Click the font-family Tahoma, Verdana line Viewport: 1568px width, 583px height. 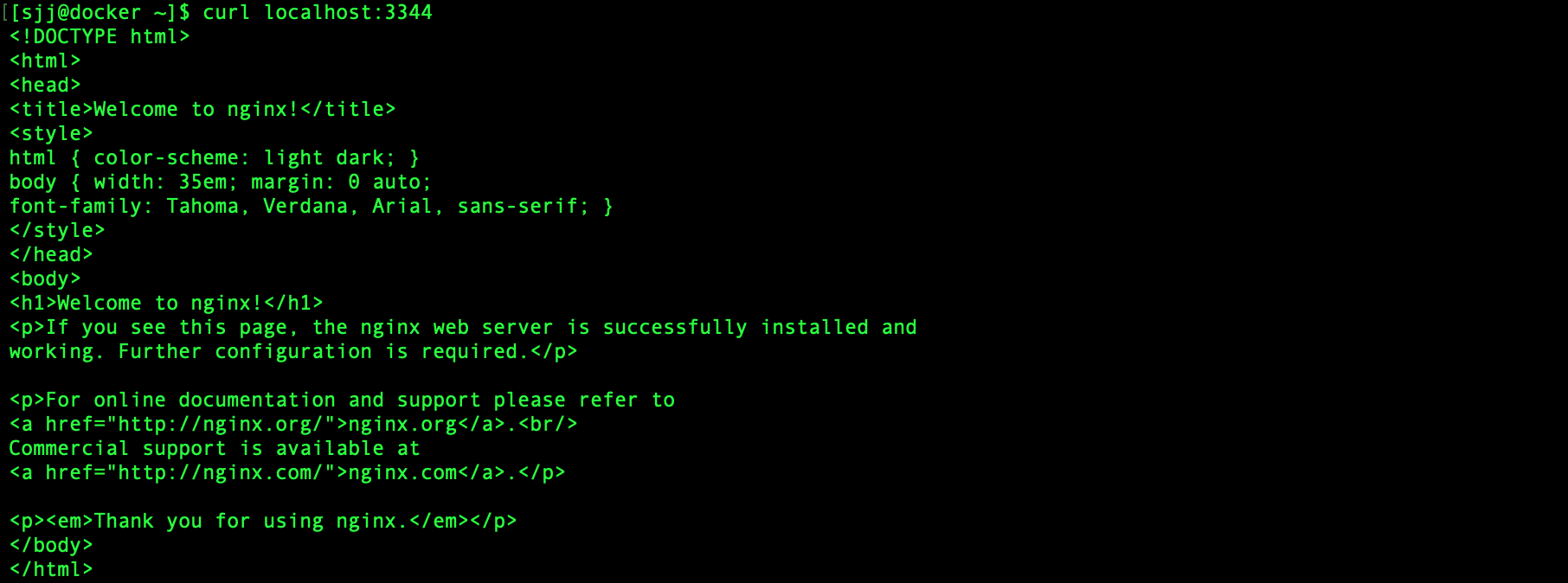[x=311, y=206]
